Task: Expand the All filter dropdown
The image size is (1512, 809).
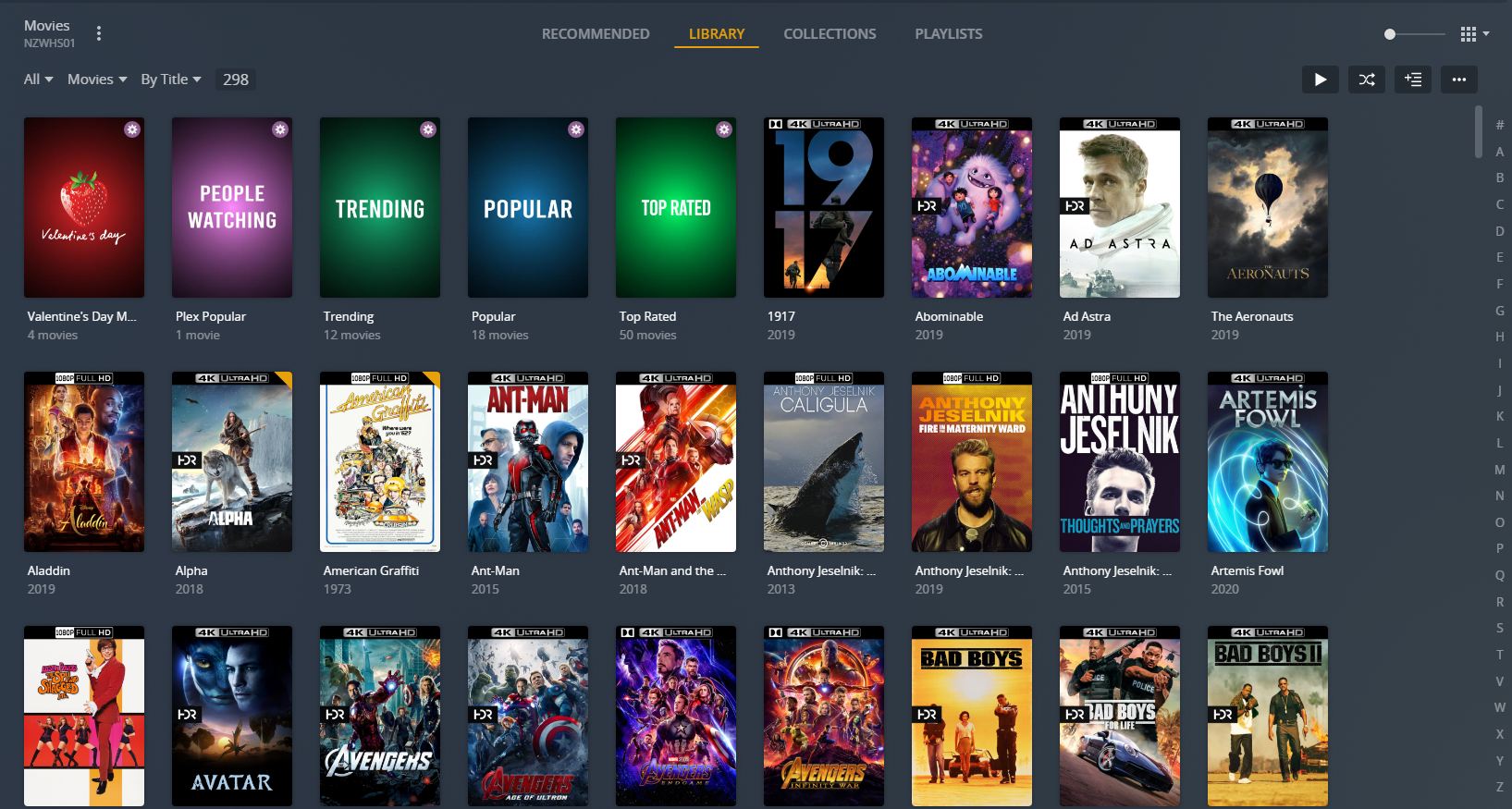Action: tap(38, 80)
